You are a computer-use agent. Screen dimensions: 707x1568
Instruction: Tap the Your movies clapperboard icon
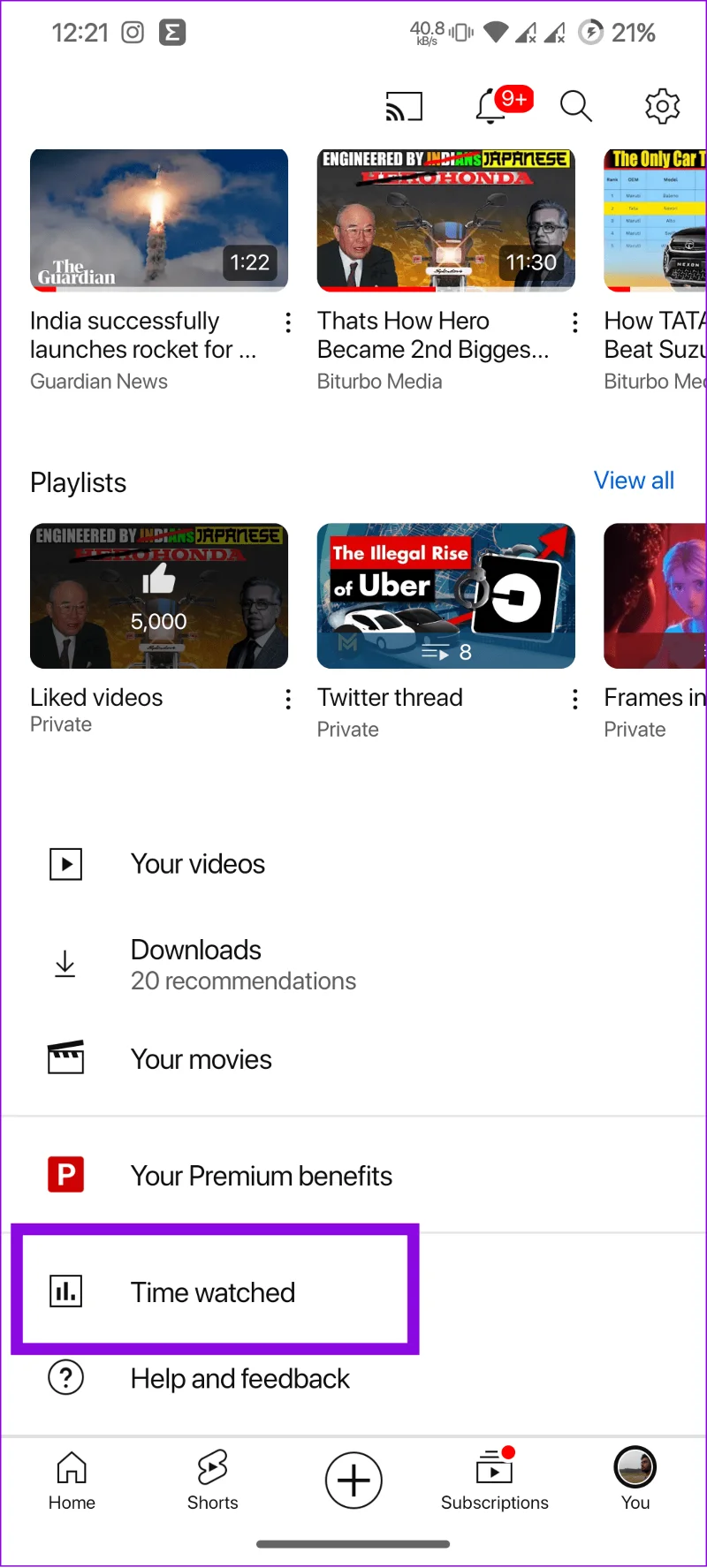pos(65,1057)
